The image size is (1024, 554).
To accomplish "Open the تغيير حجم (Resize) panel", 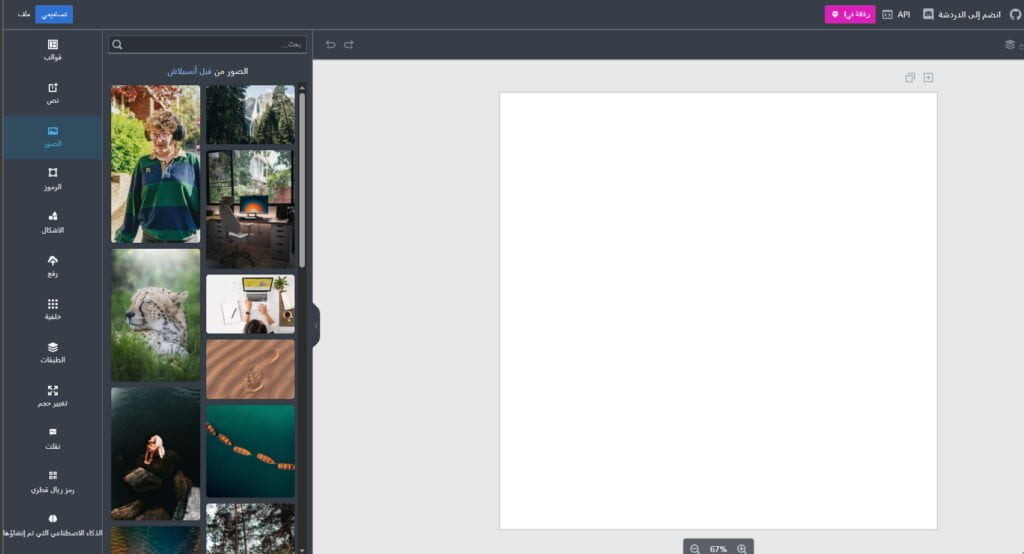I will (x=52, y=395).
